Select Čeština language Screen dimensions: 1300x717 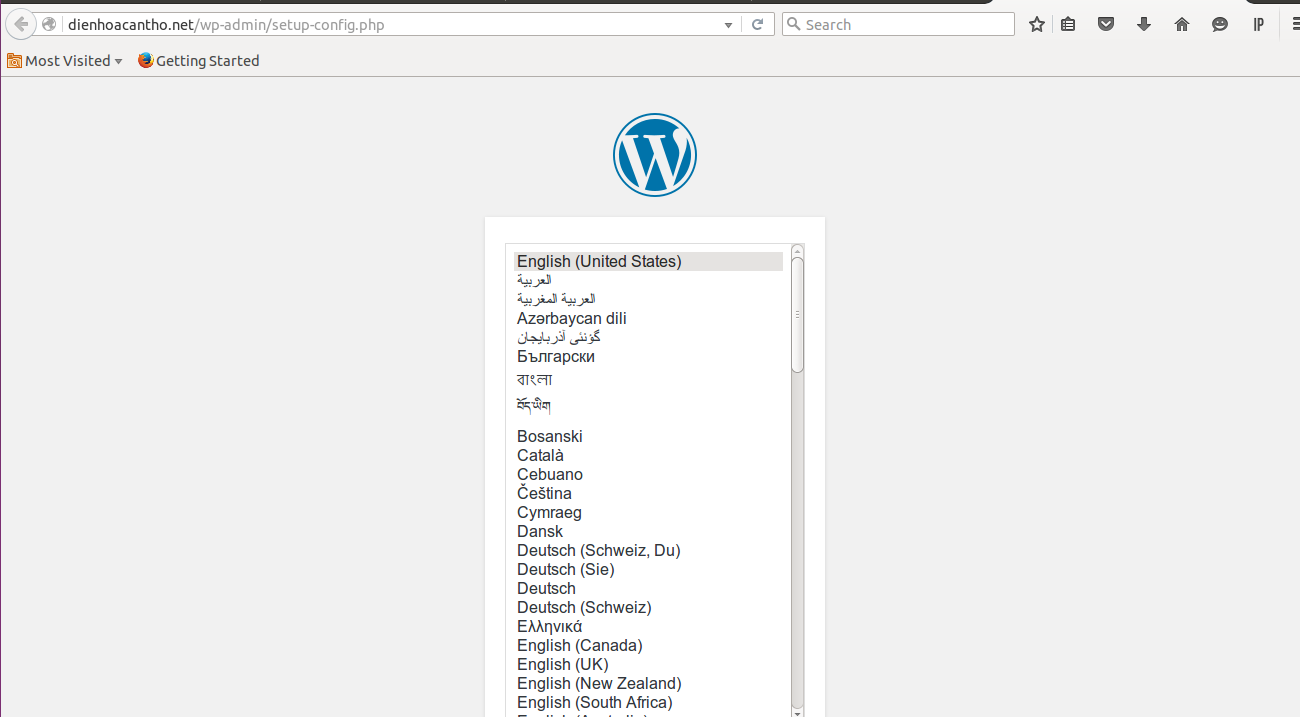[648, 494]
